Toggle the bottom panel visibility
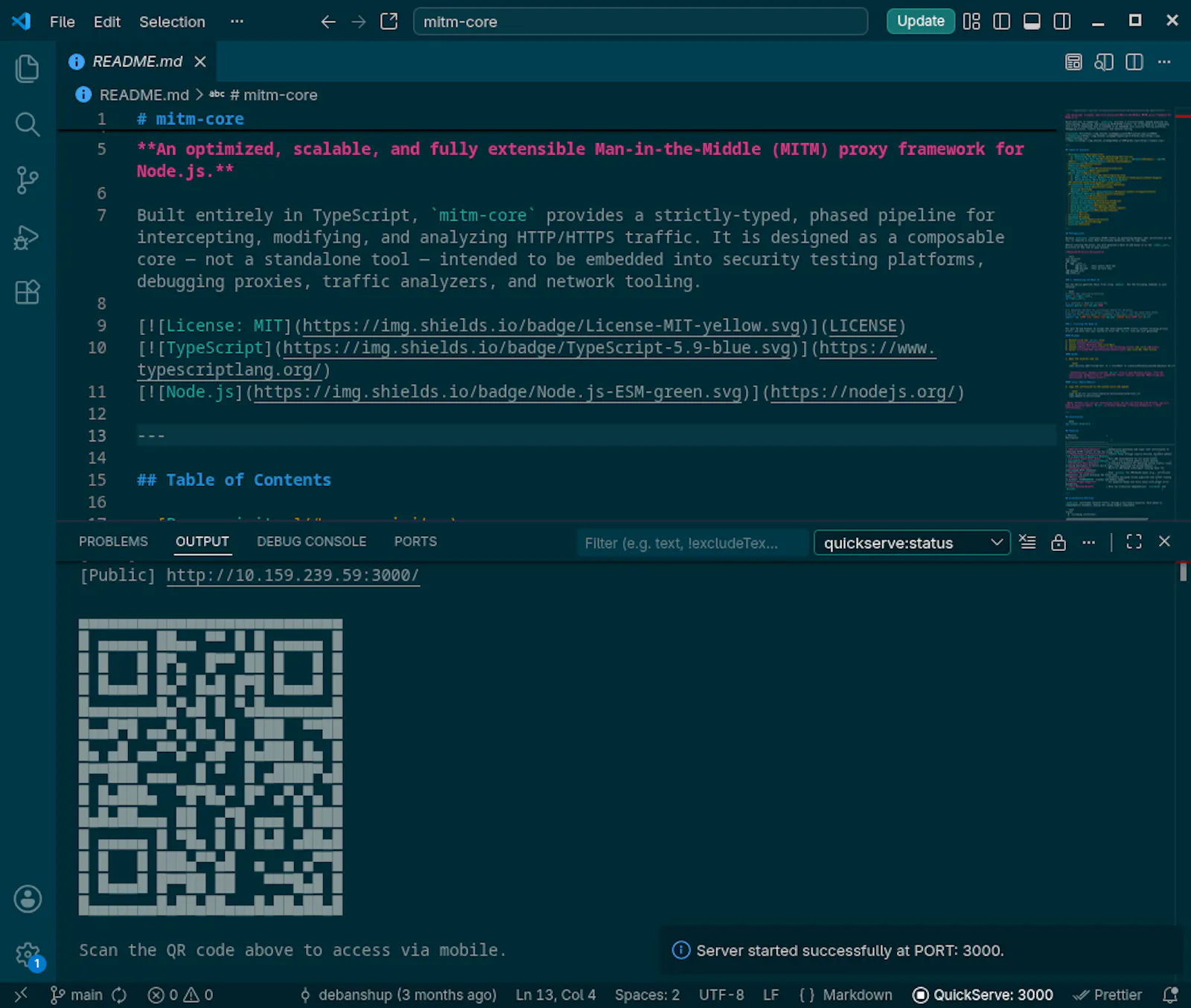Screen dimensions: 1191x1008 pyautogui.click(x=1032, y=22)
